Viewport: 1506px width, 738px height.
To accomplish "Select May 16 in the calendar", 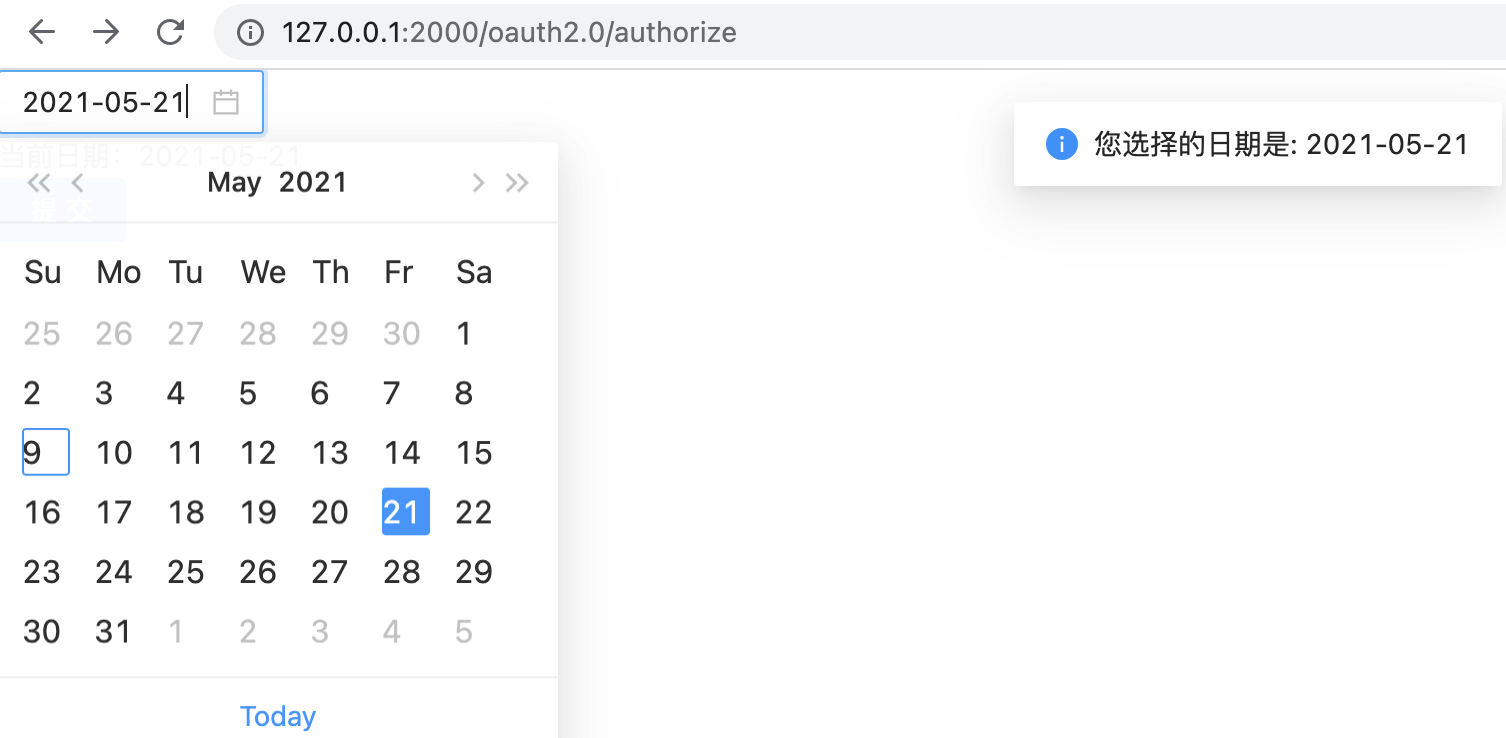I will (42, 513).
